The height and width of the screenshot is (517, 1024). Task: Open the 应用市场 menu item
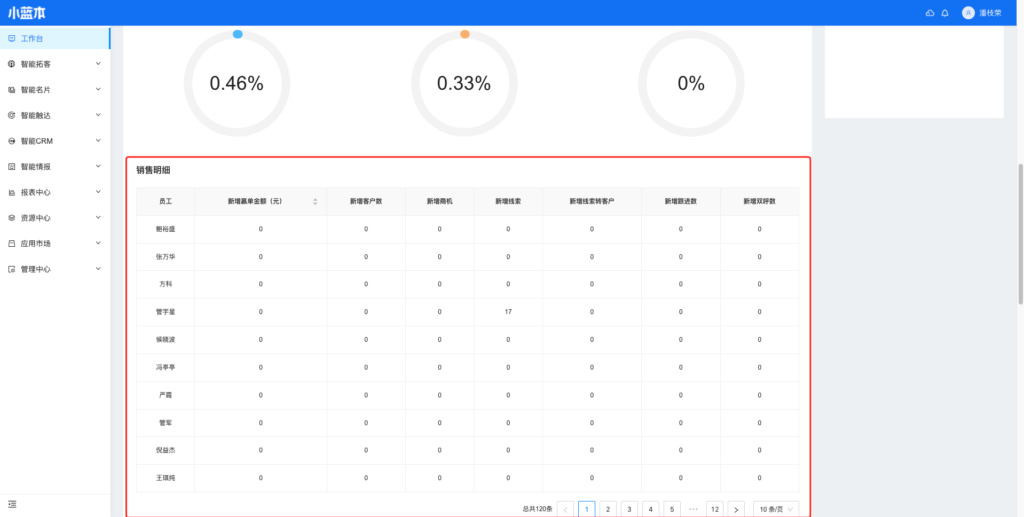pos(36,243)
